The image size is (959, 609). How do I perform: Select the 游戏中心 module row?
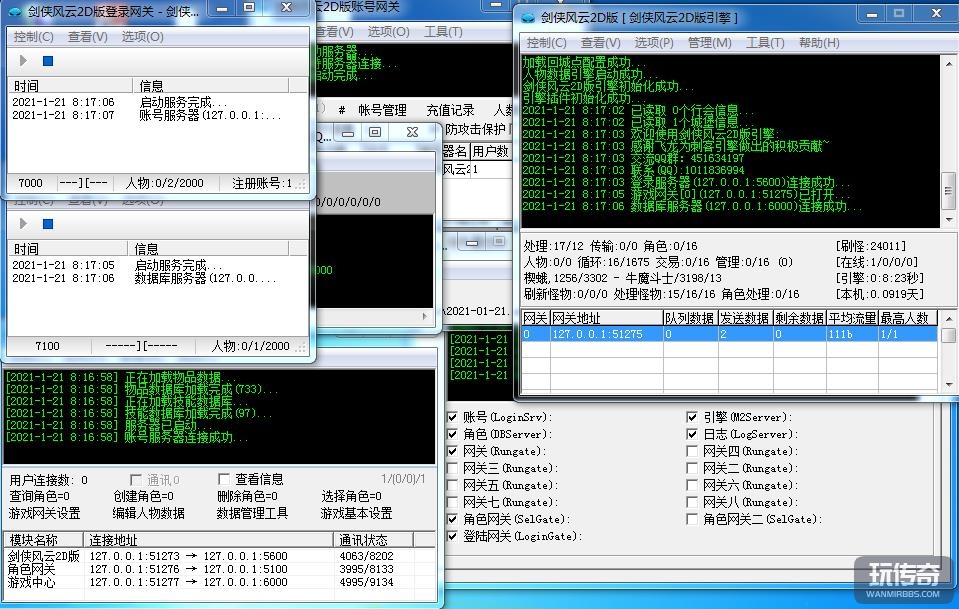pos(220,582)
